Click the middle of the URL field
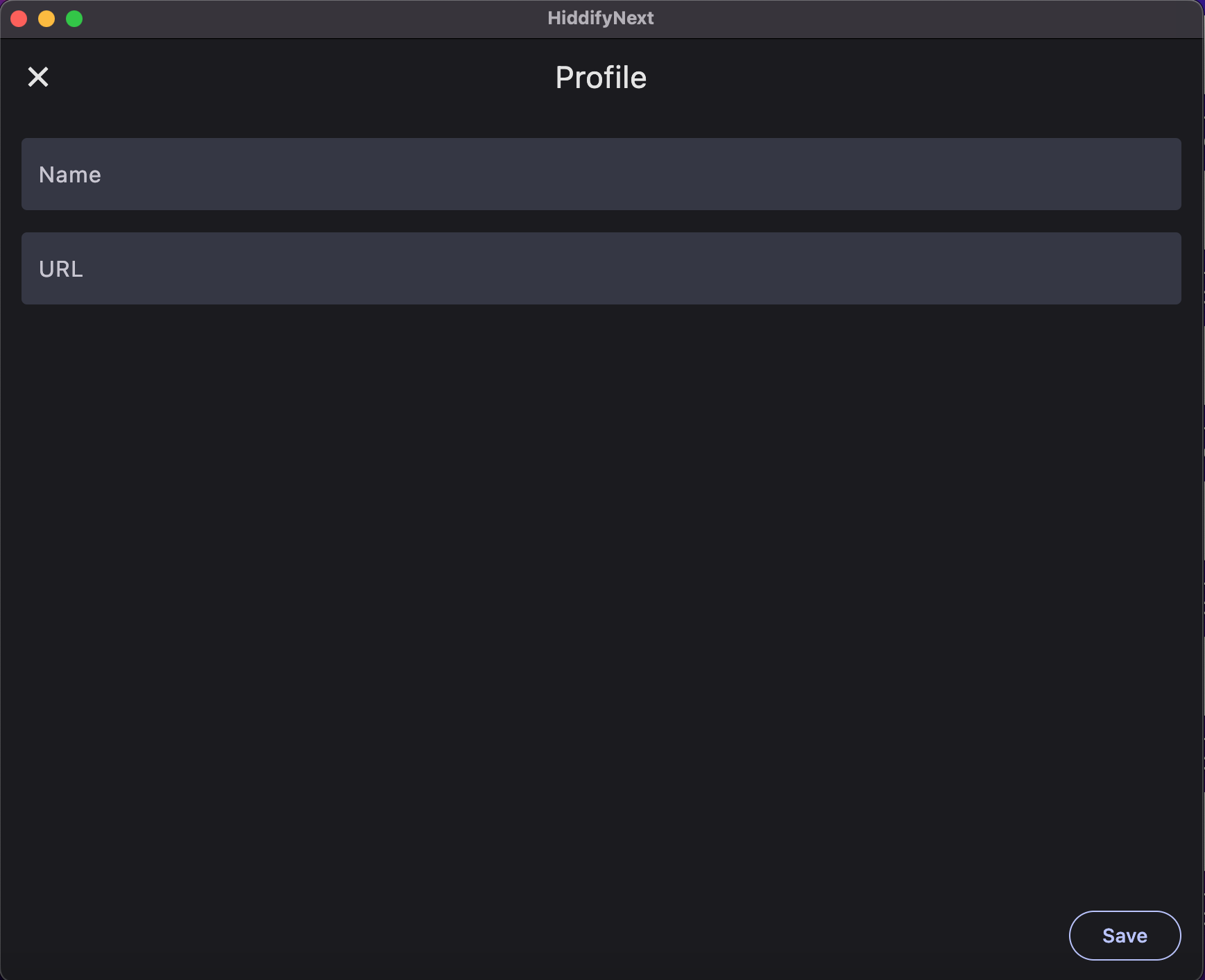 [x=601, y=268]
